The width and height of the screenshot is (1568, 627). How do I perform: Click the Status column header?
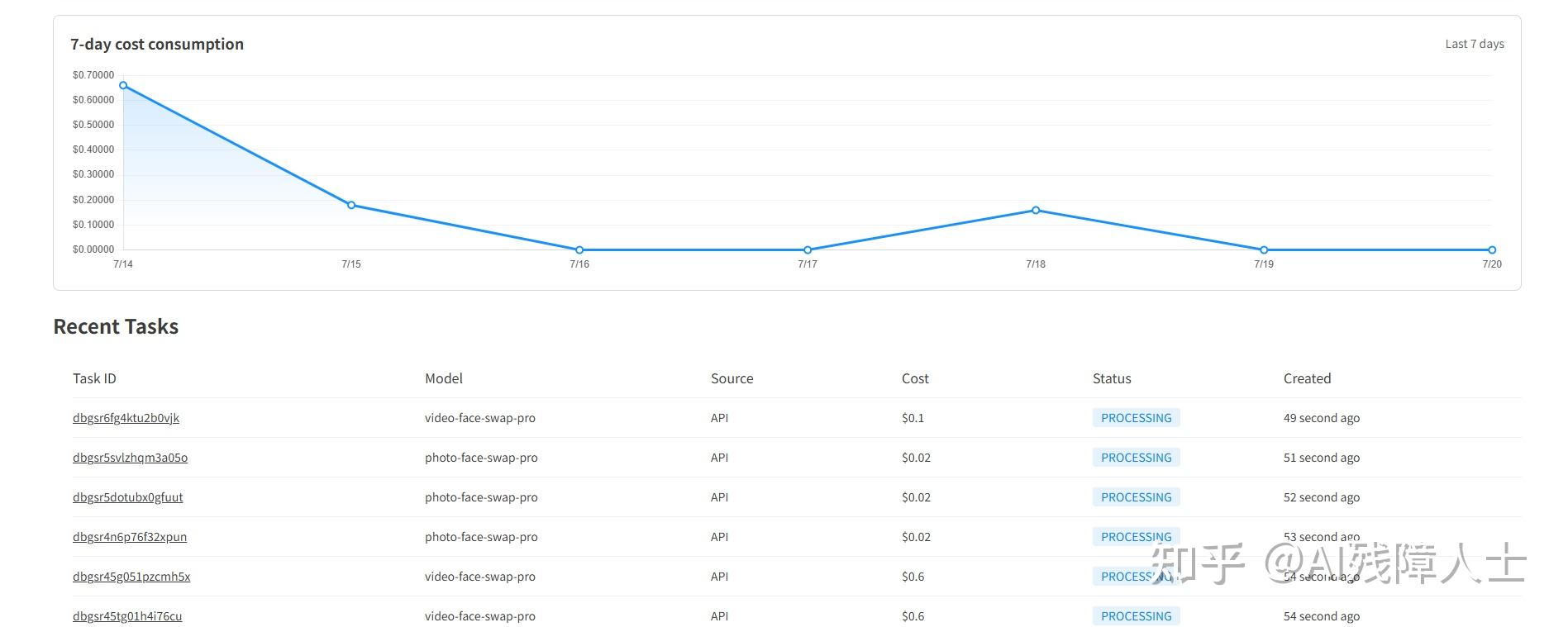tap(1112, 378)
